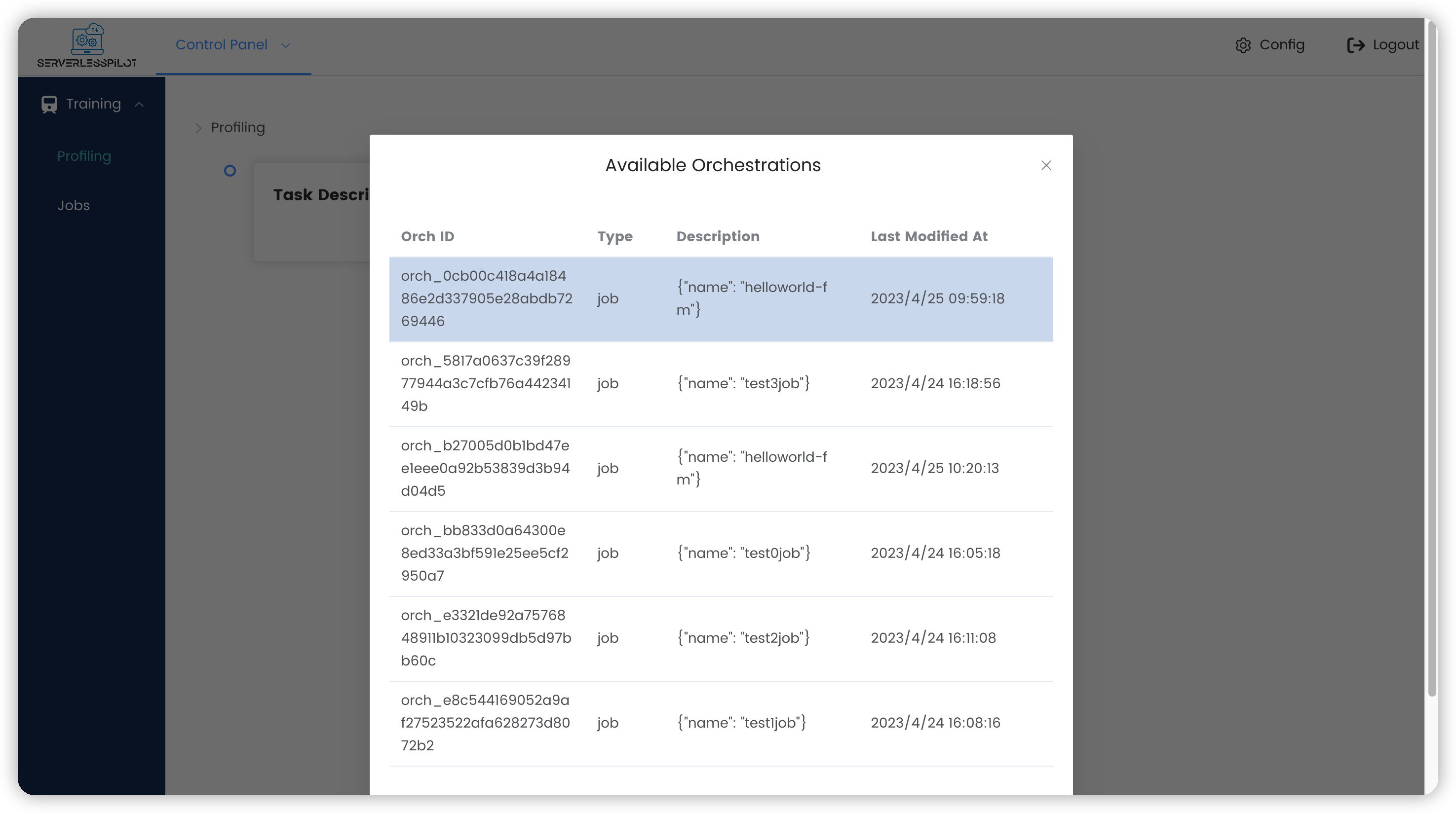Open the Profiling sidebar item

[x=83, y=156]
